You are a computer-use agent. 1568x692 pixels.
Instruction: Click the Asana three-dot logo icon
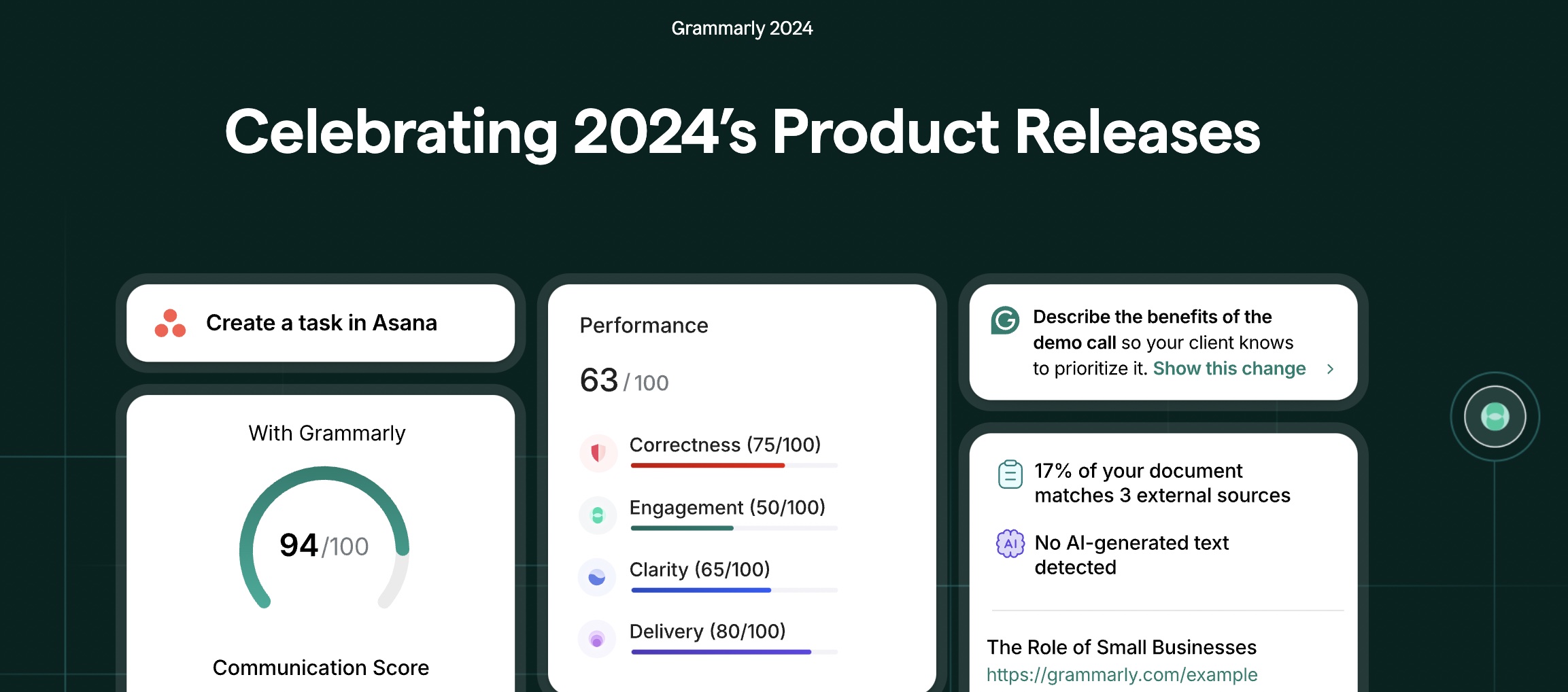[x=170, y=324]
